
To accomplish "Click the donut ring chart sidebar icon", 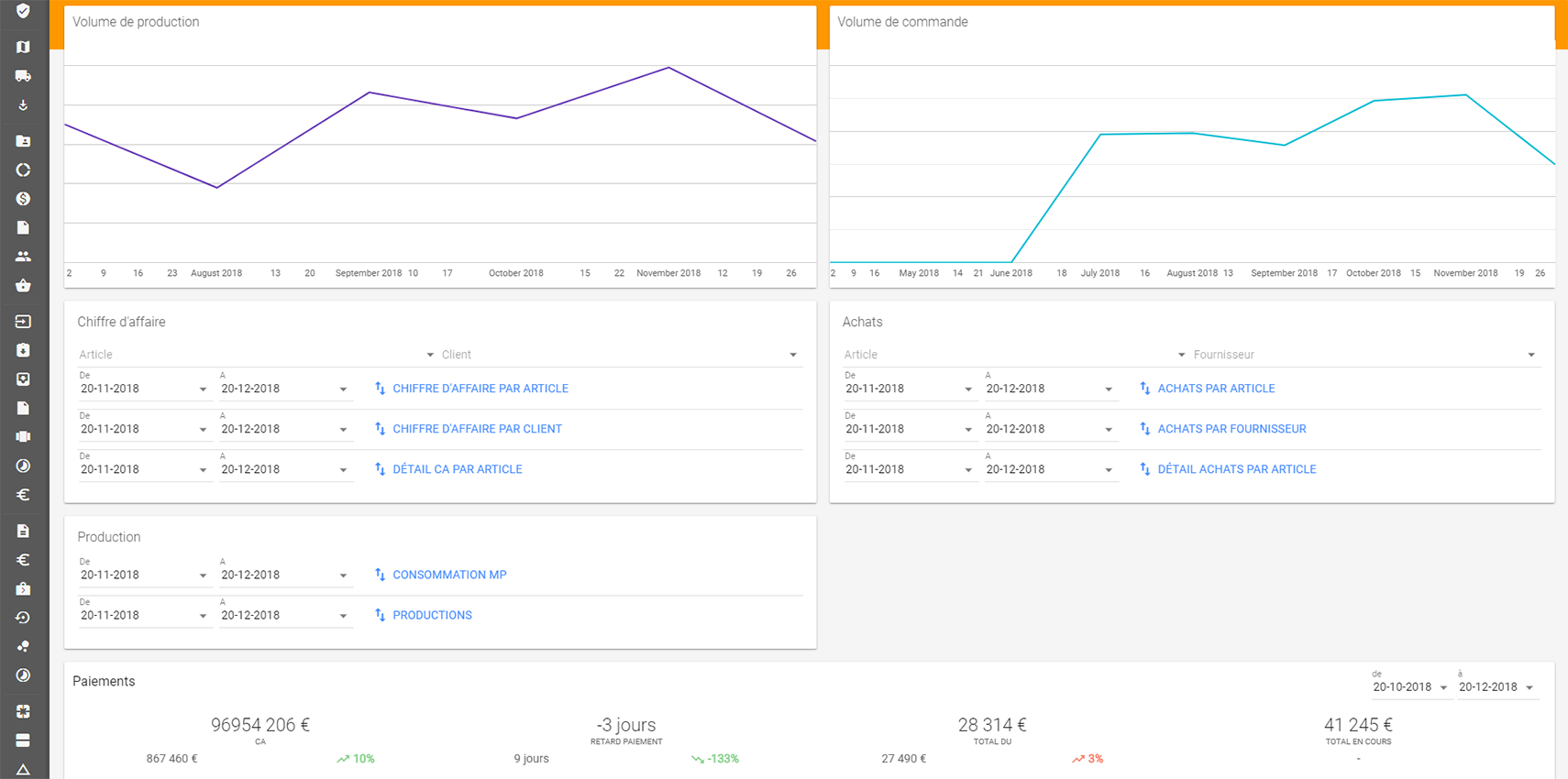I will [23, 170].
